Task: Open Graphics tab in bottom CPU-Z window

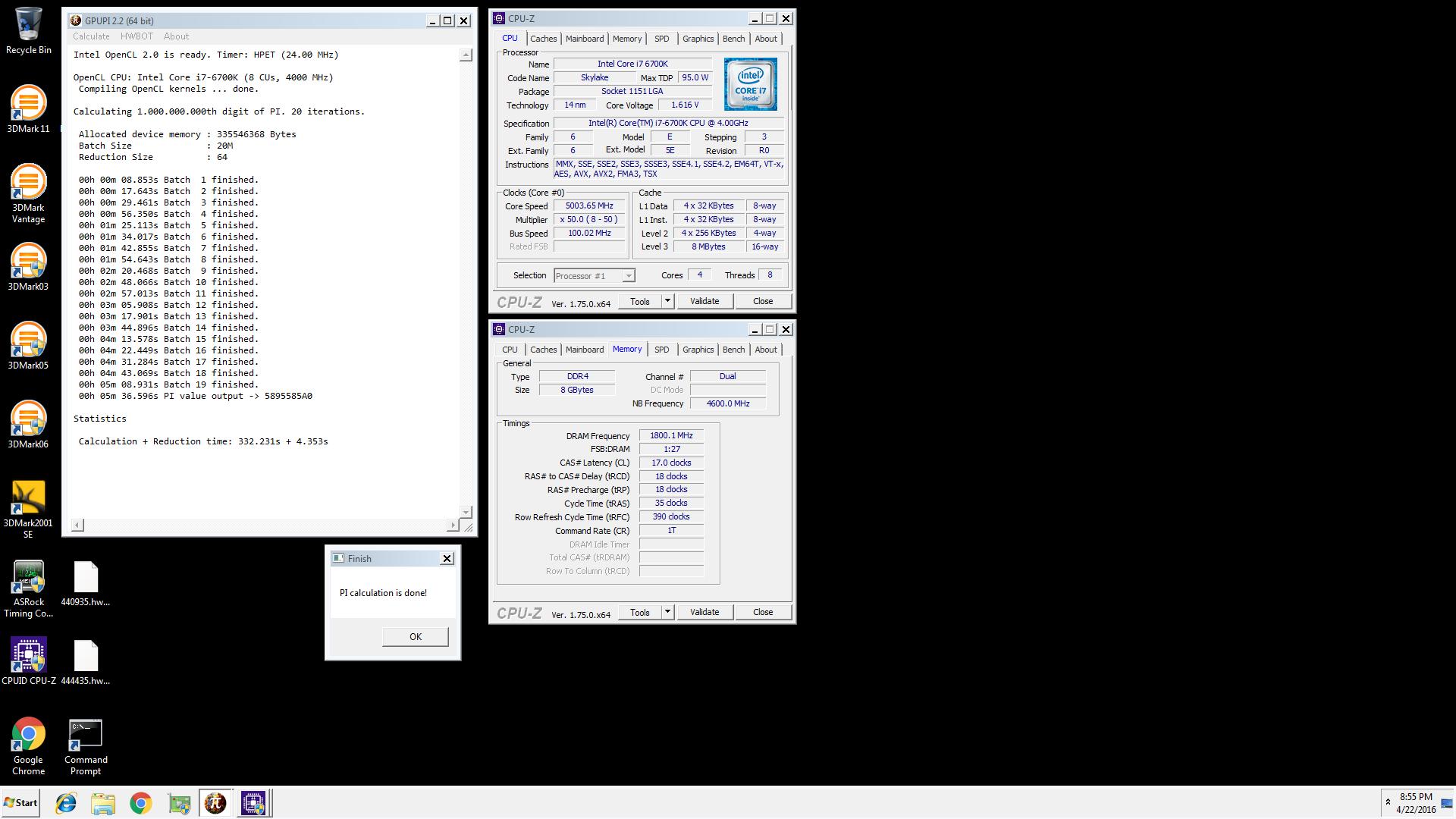Action: click(698, 350)
